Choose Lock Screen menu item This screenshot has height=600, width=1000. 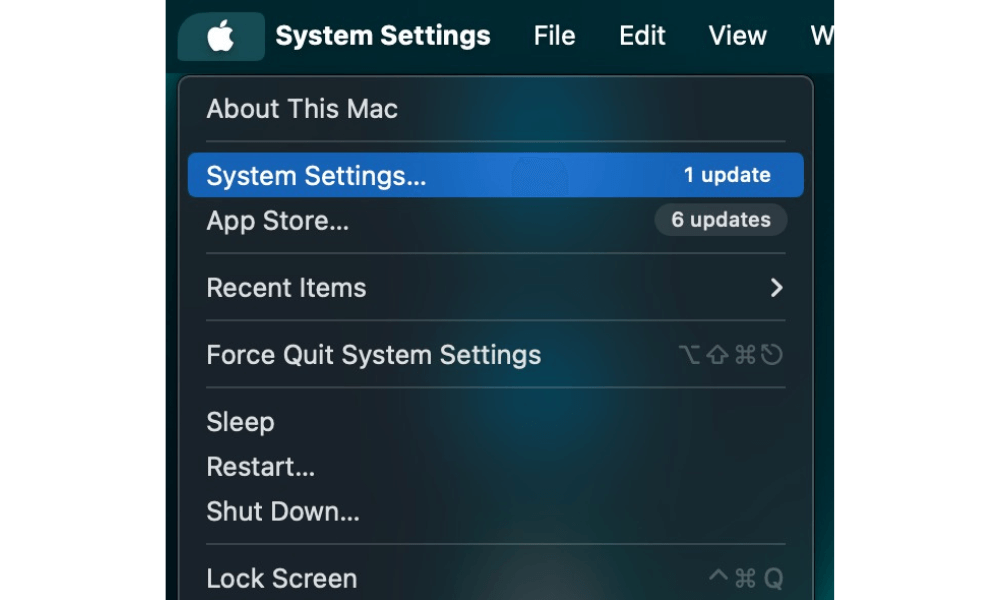click(496, 578)
